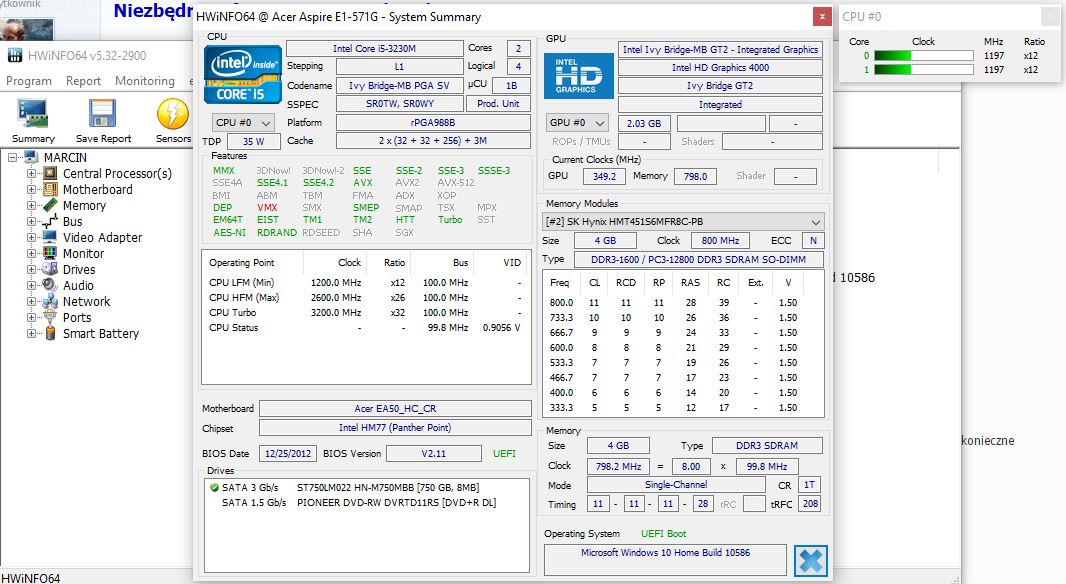Expand the Drives tree node

coord(31,269)
